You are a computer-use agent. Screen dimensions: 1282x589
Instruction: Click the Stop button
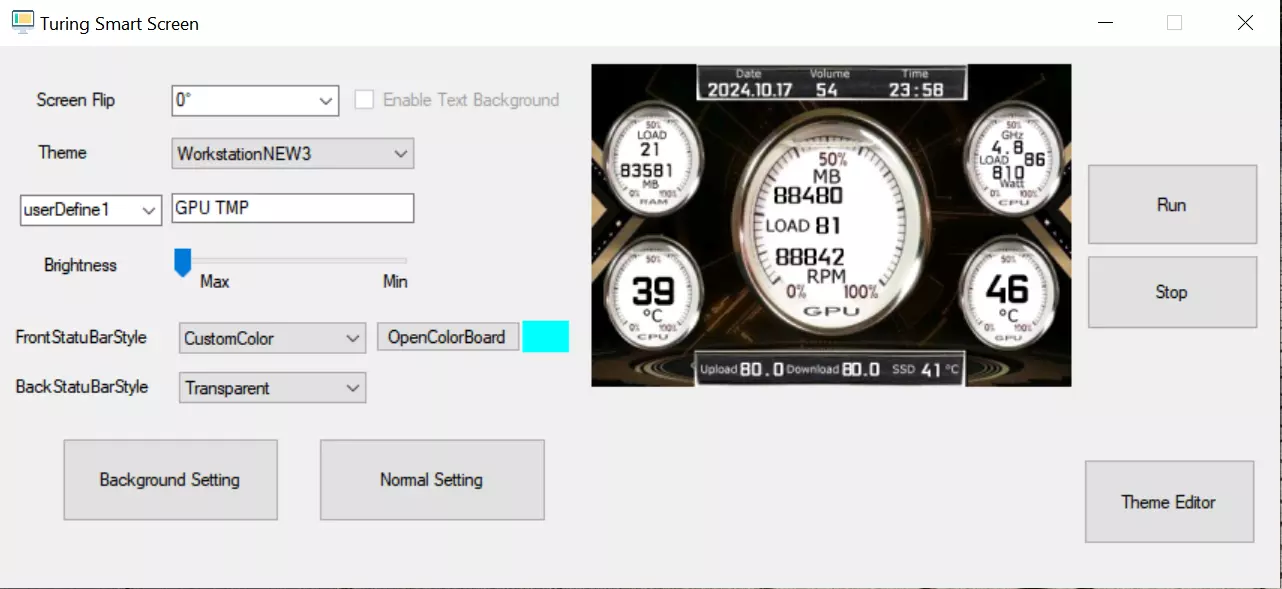pyautogui.click(x=1172, y=292)
